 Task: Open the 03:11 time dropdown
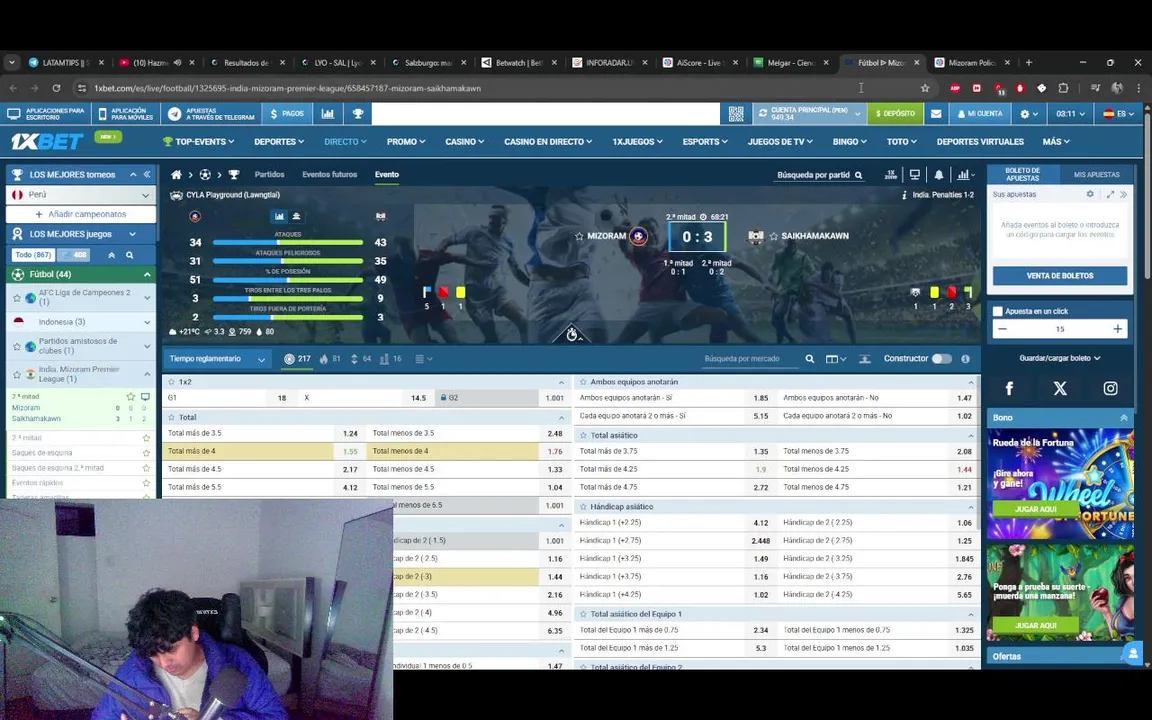point(1070,114)
